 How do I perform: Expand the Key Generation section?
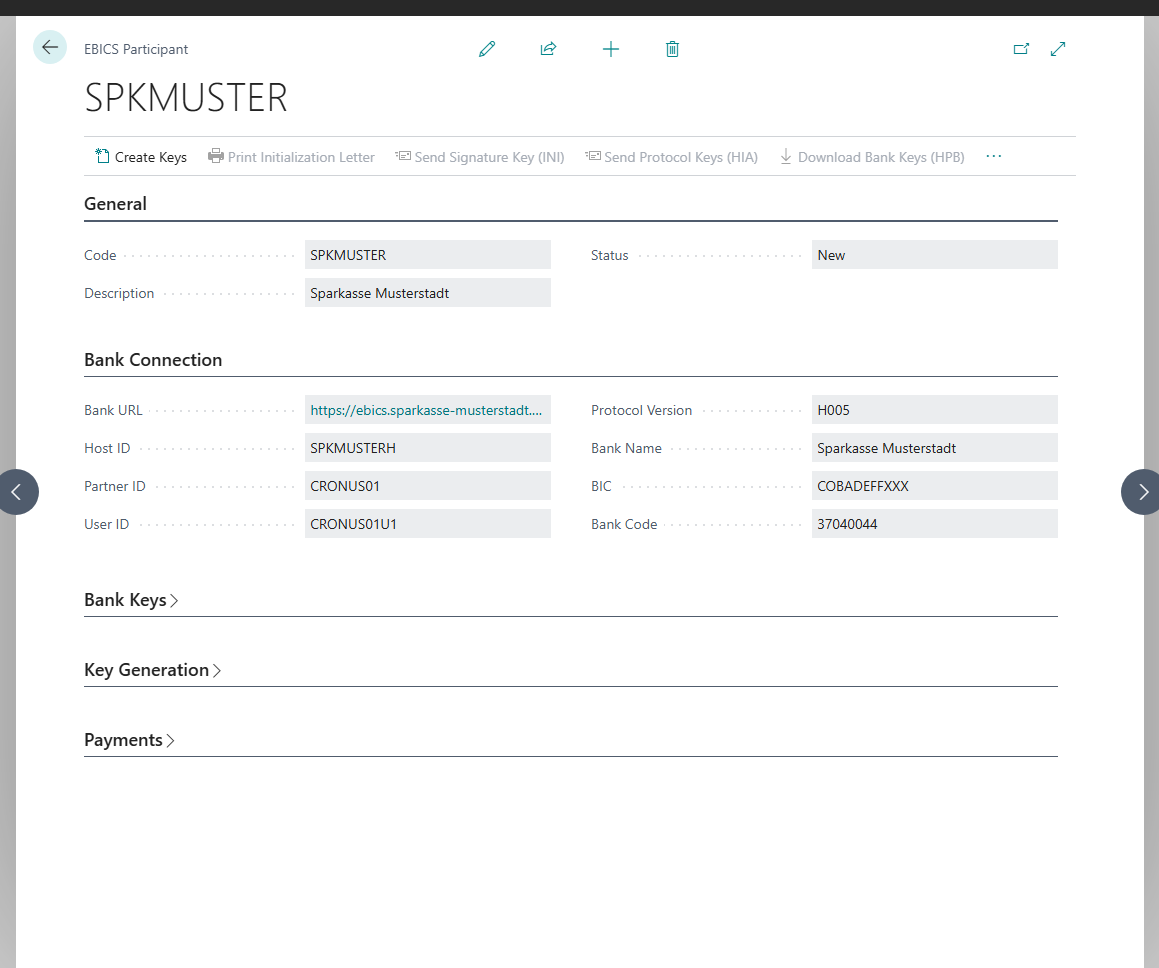point(153,669)
